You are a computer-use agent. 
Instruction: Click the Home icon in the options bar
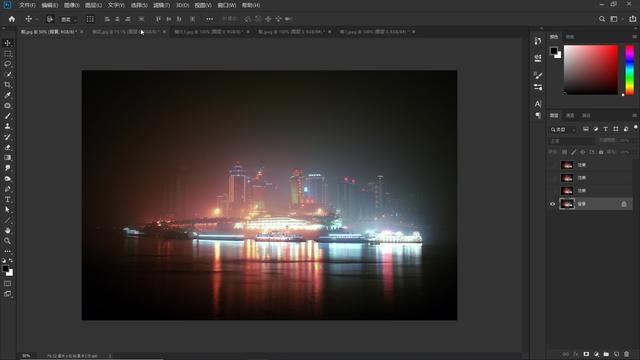click(x=12, y=19)
